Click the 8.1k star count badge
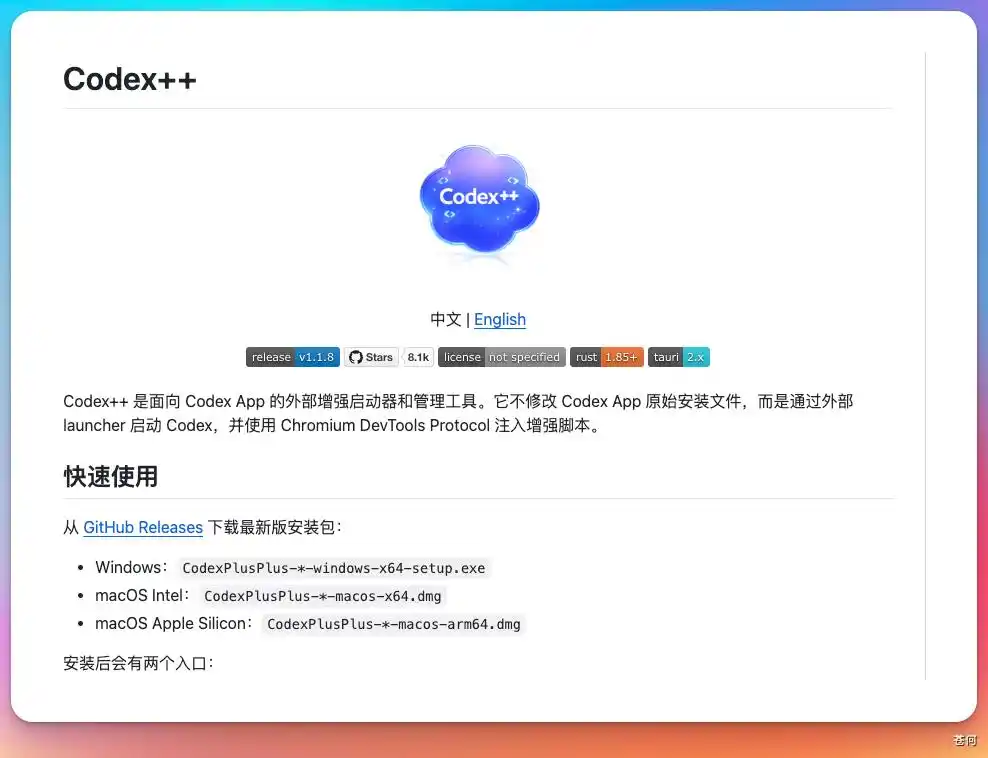 (418, 357)
